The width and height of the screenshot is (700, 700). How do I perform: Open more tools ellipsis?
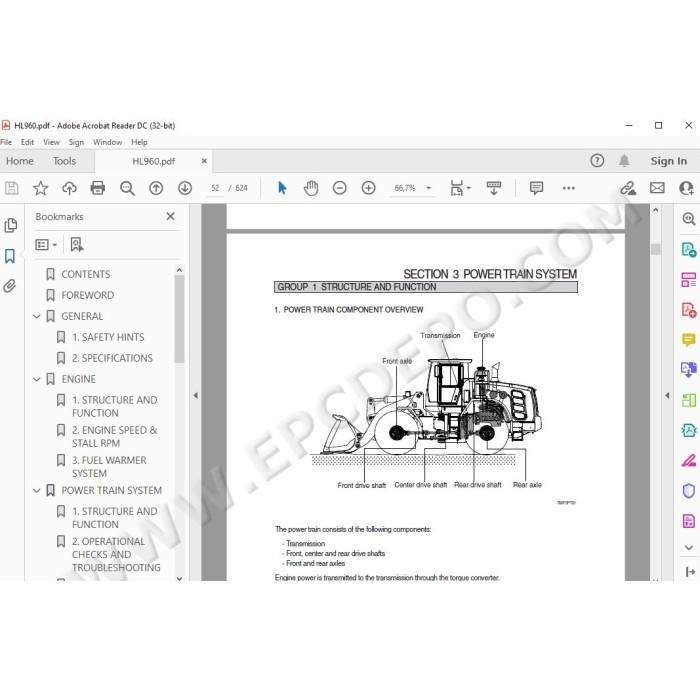568,188
